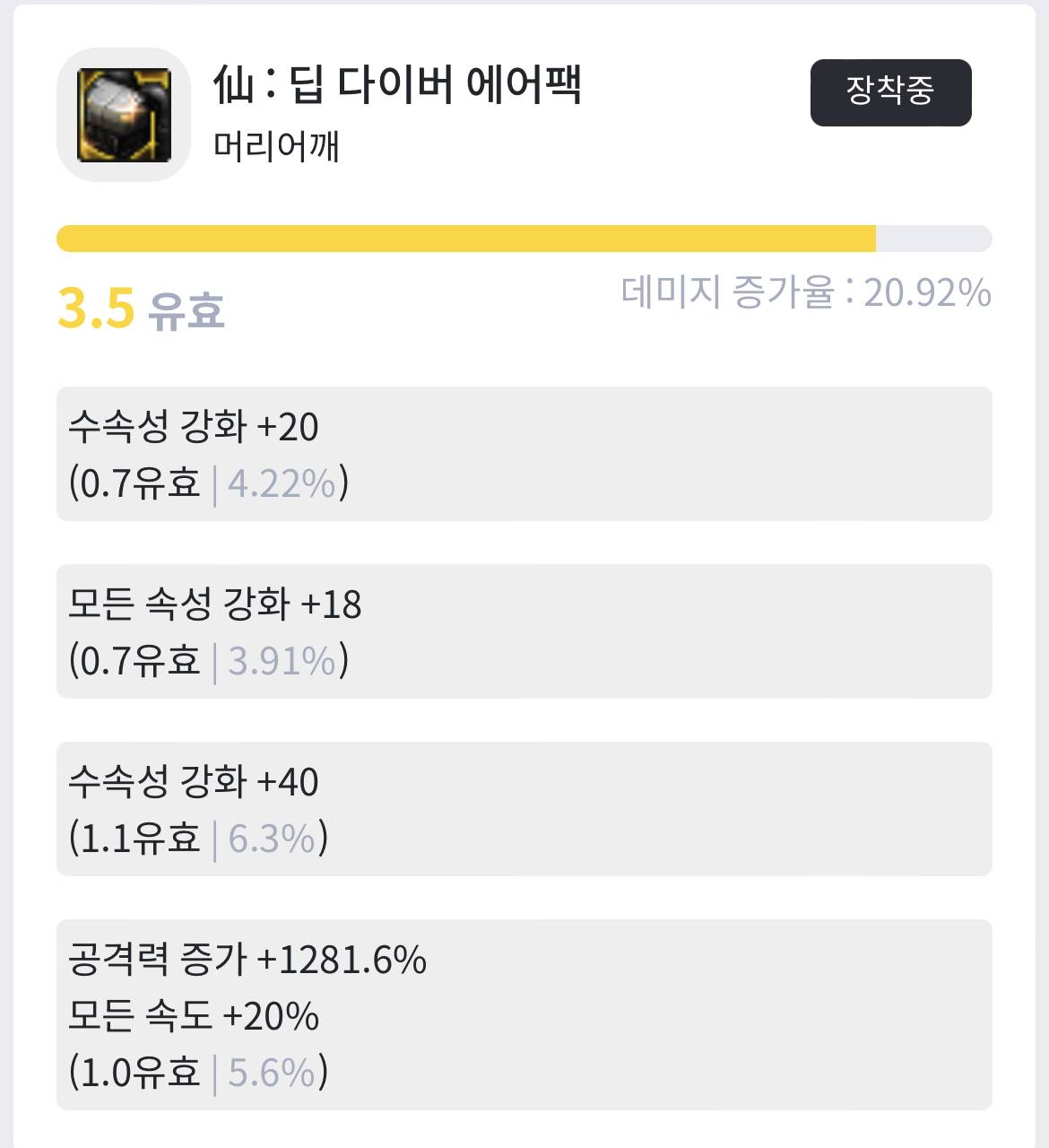Click the 3.91% damage value
1049x1148 pixels.
click(x=282, y=661)
